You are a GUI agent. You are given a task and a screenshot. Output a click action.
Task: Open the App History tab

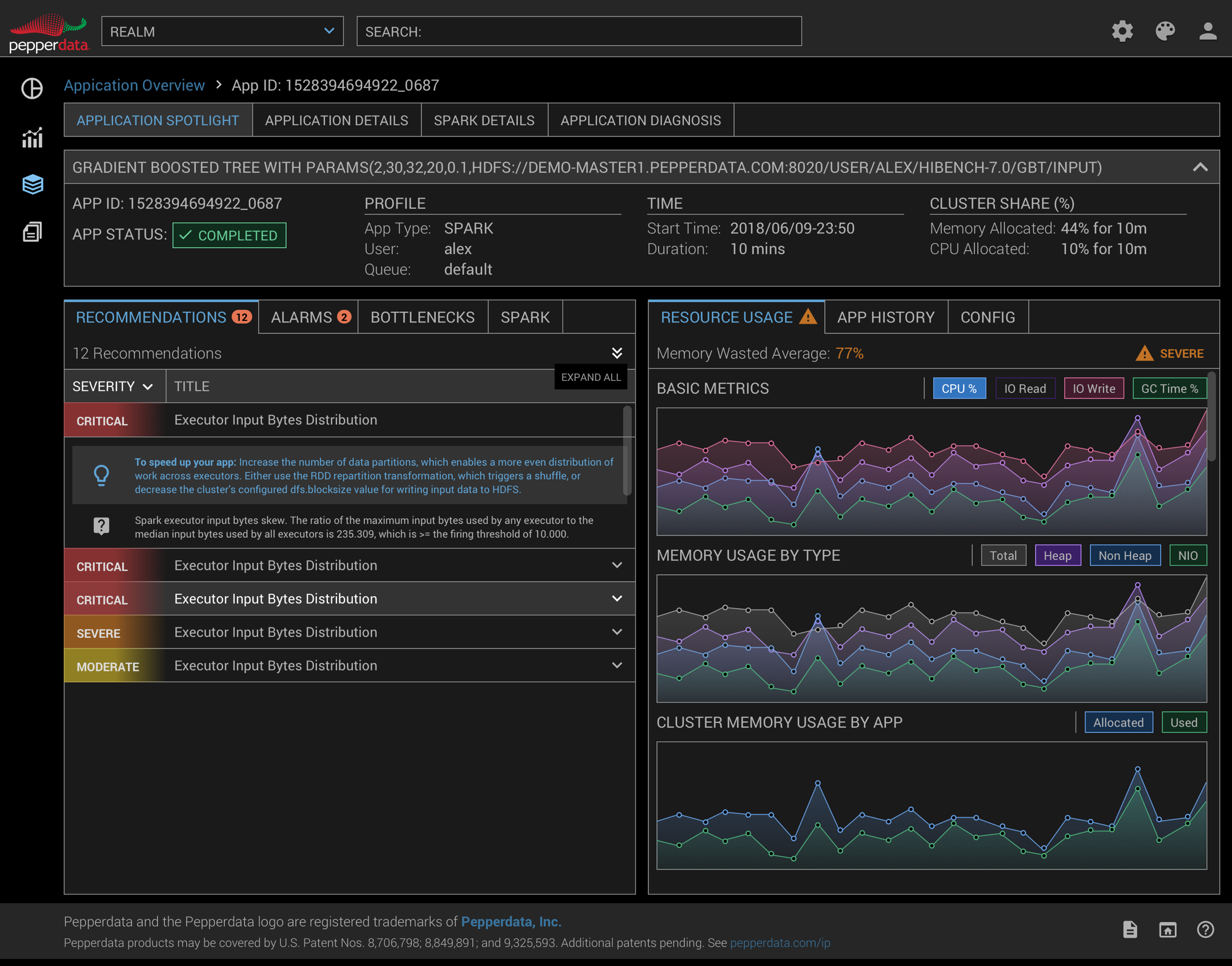tap(885, 317)
